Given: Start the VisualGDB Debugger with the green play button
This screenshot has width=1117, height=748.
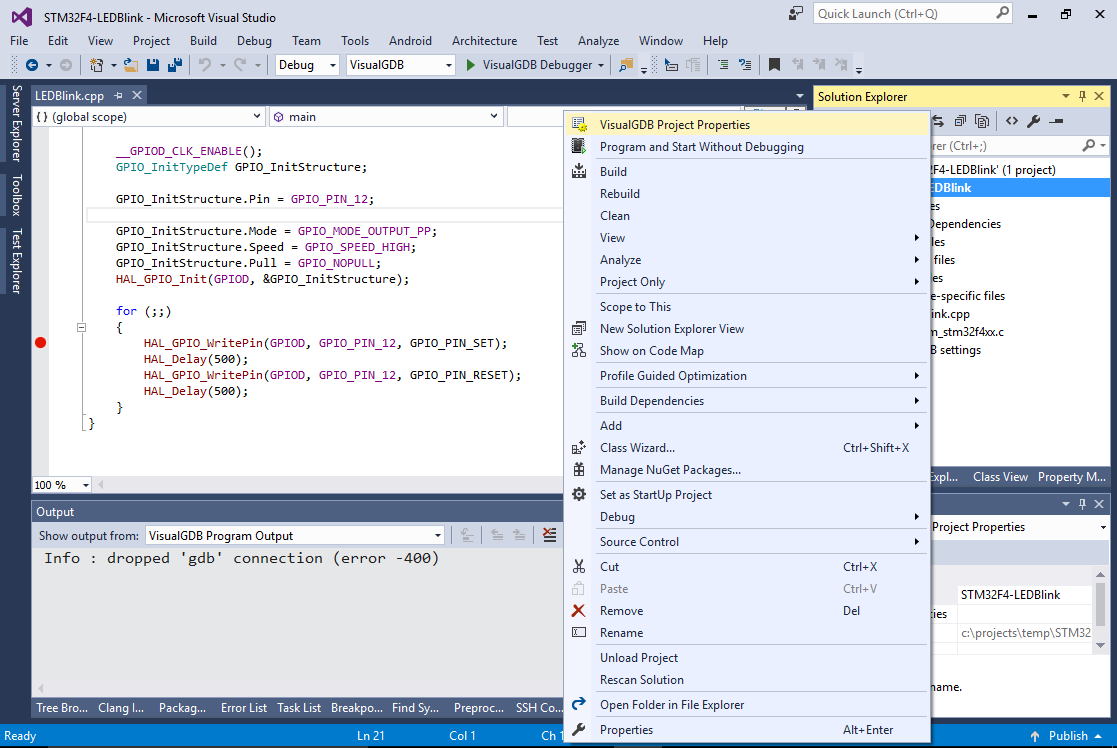Looking at the screenshot, I should [x=470, y=65].
